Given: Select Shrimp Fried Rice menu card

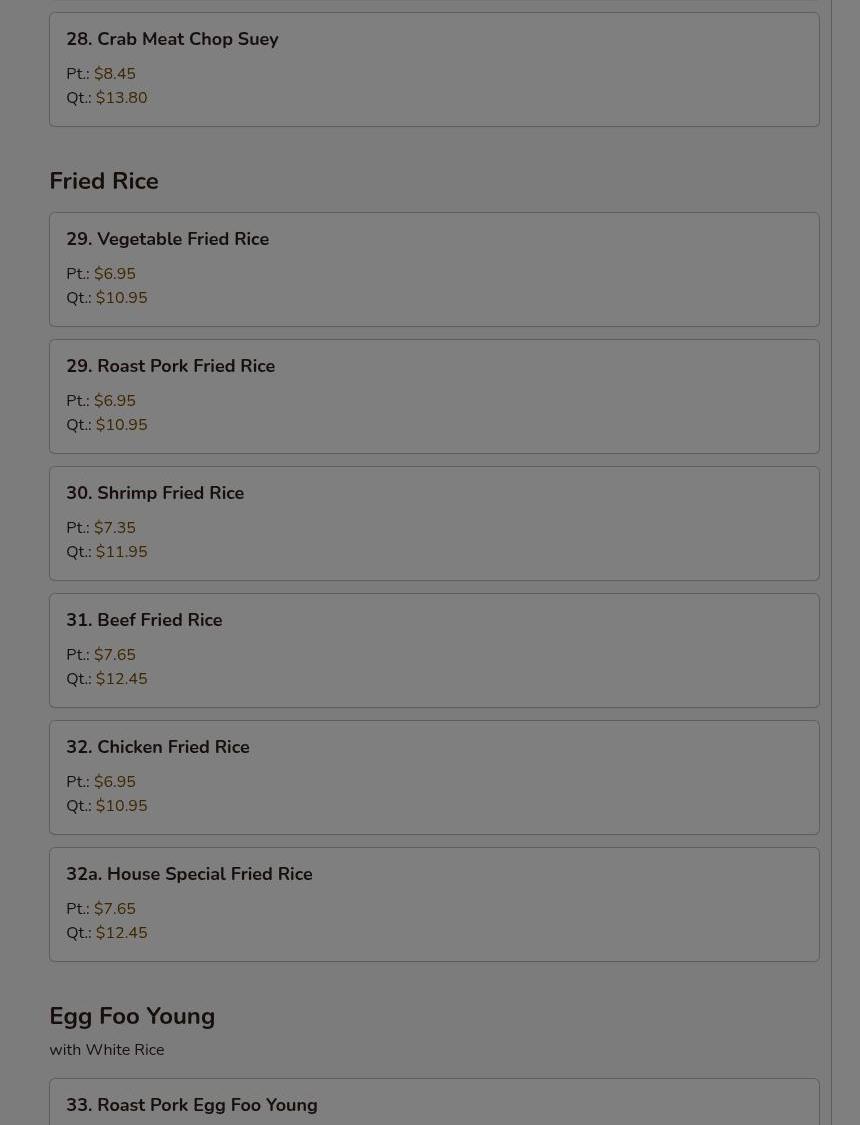Looking at the screenshot, I should [x=434, y=523].
